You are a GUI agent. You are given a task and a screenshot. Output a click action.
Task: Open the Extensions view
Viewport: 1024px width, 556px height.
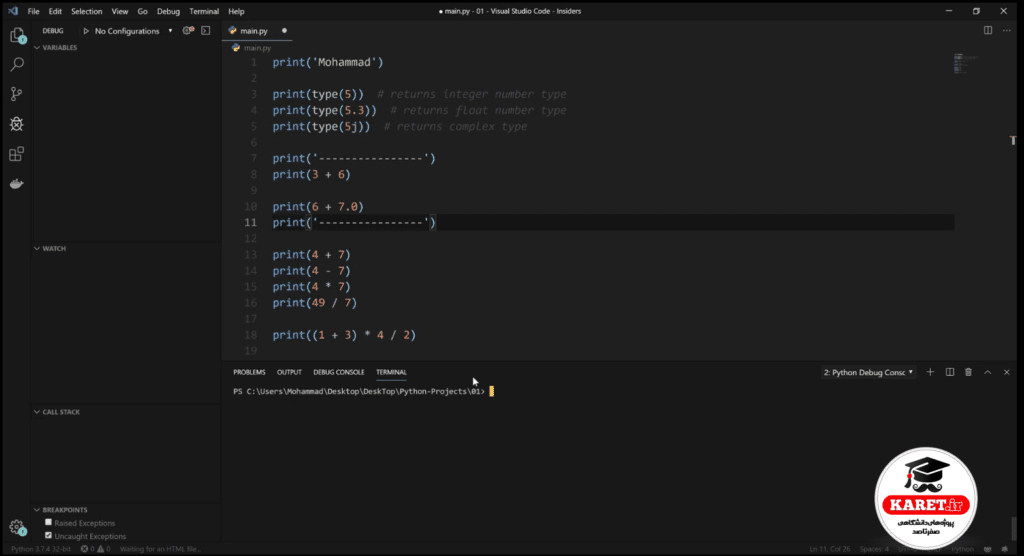tap(17, 154)
